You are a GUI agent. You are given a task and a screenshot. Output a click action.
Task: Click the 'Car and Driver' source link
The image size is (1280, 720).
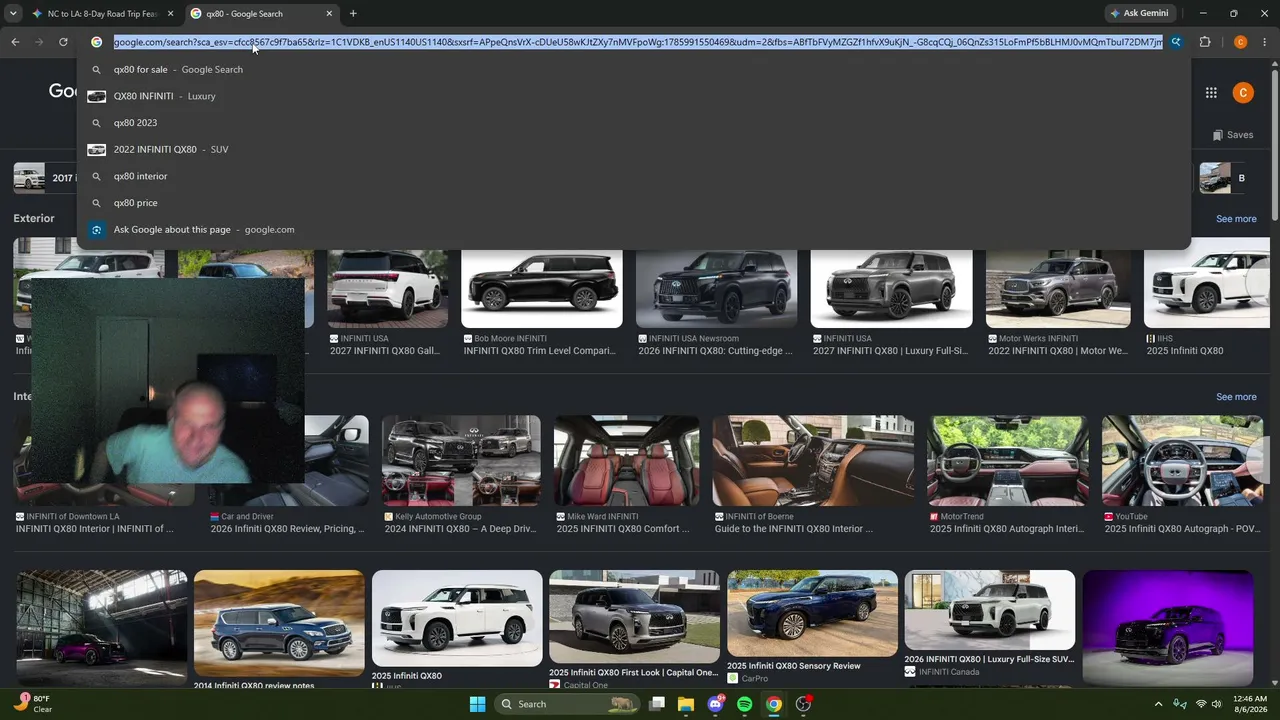point(247,517)
